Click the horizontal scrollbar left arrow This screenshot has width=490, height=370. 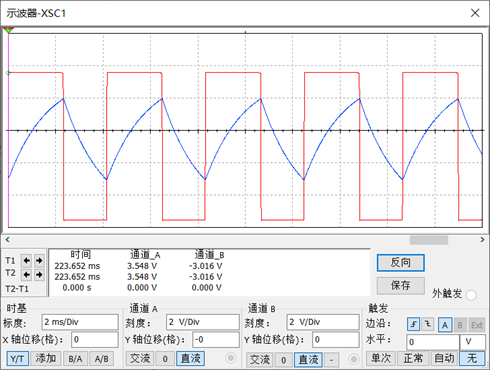pyautogui.click(x=7, y=239)
